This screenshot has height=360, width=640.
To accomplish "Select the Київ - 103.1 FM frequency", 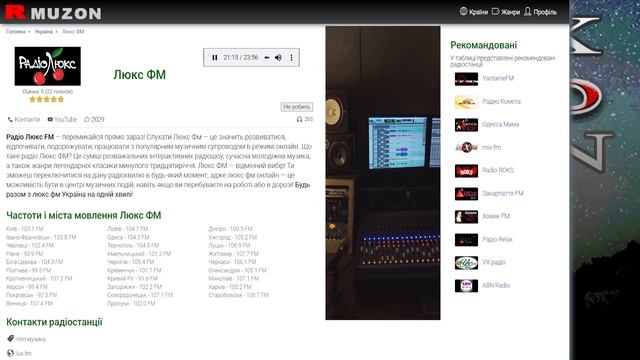I will [x=24, y=229].
